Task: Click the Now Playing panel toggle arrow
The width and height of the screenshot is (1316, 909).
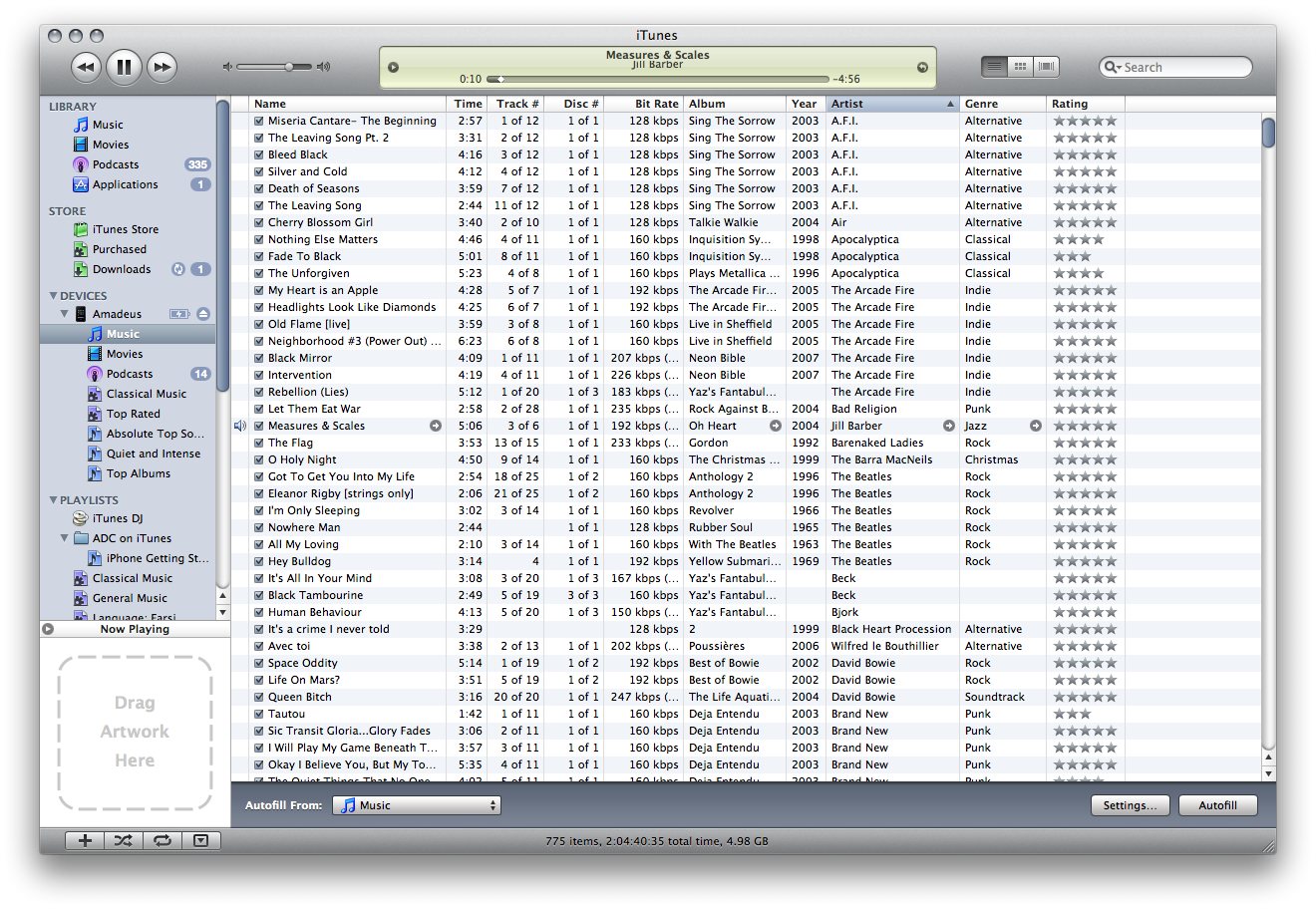Action: coord(48,629)
